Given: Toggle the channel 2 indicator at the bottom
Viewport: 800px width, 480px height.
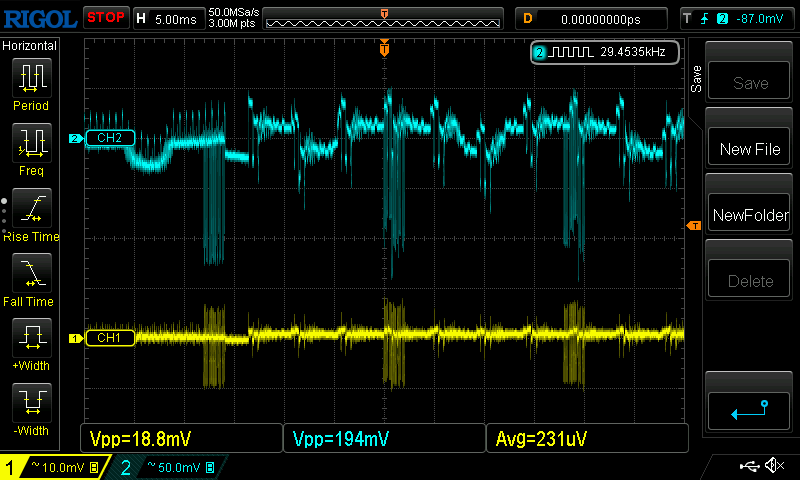Looking at the screenshot, I should [x=126, y=467].
